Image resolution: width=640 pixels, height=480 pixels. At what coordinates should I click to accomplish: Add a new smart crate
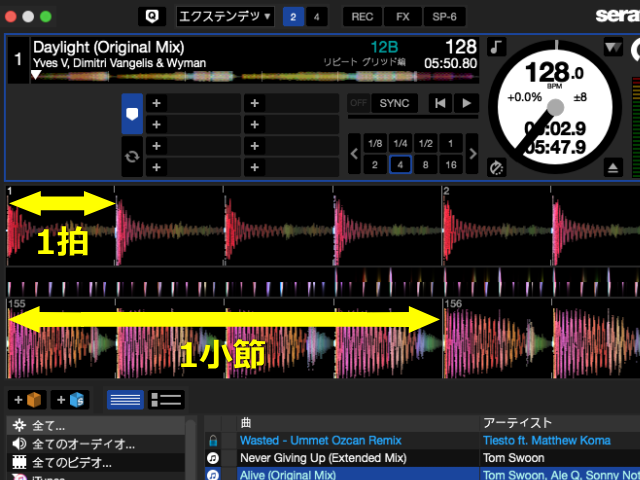click(70, 400)
